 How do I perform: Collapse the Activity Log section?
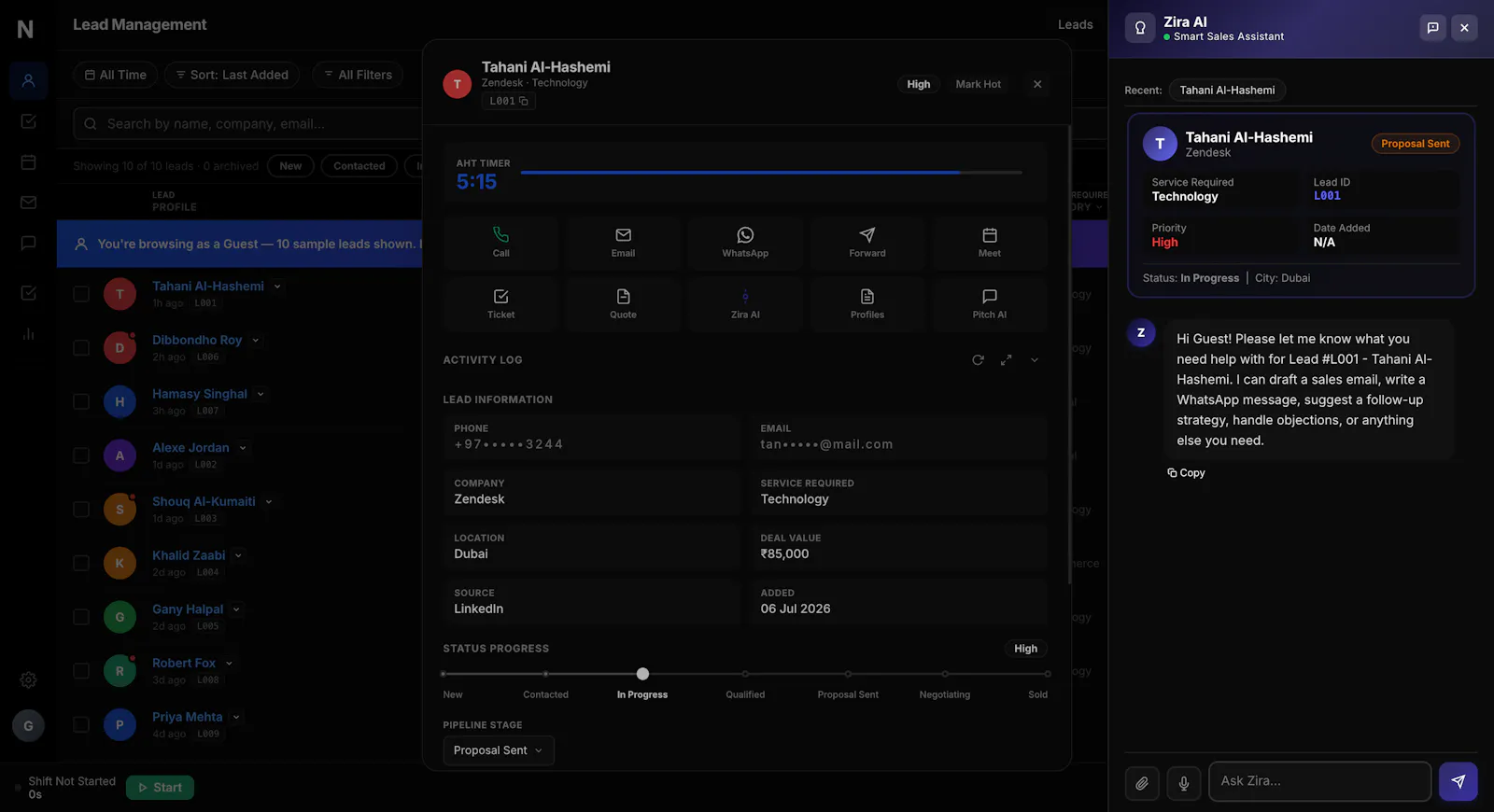click(1034, 360)
